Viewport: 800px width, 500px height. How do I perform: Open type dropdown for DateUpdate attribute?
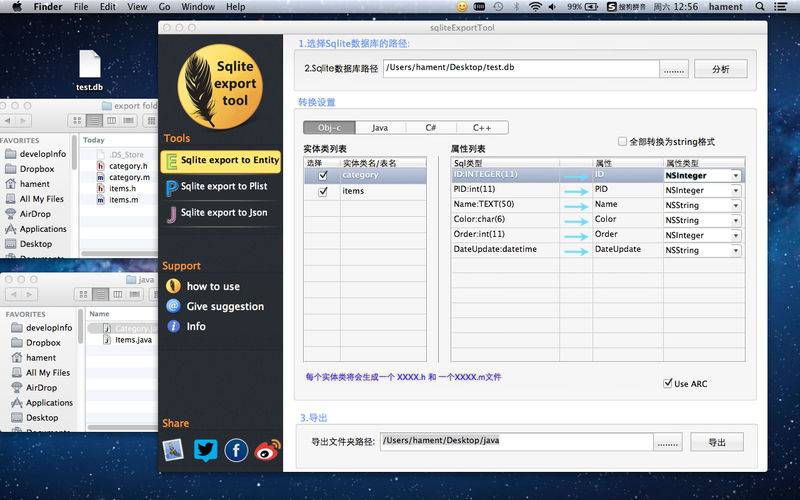(736, 251)
